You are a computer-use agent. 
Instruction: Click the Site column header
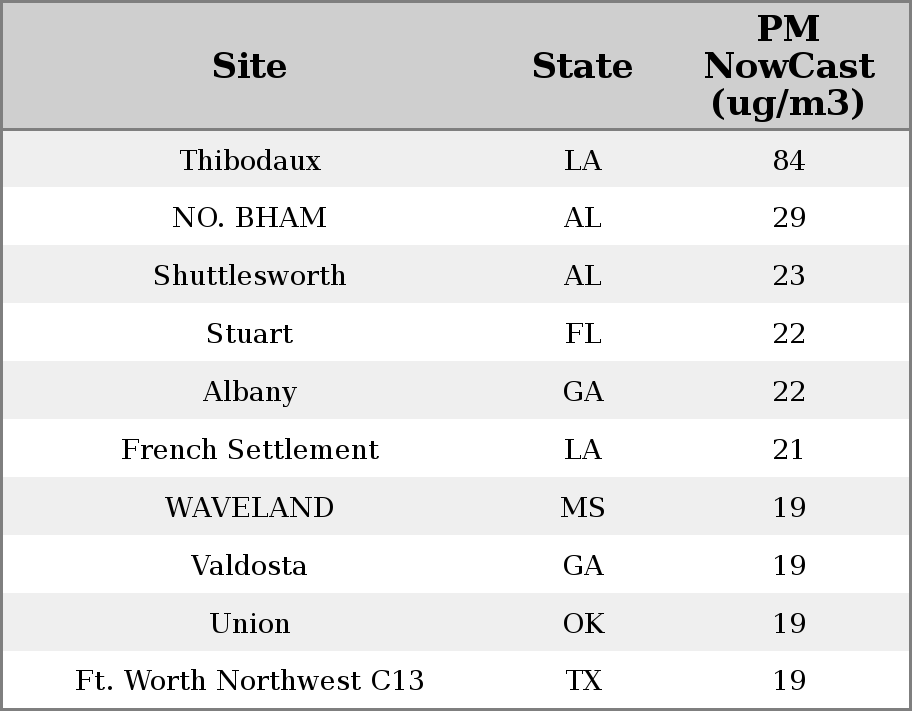coord(249,66)
